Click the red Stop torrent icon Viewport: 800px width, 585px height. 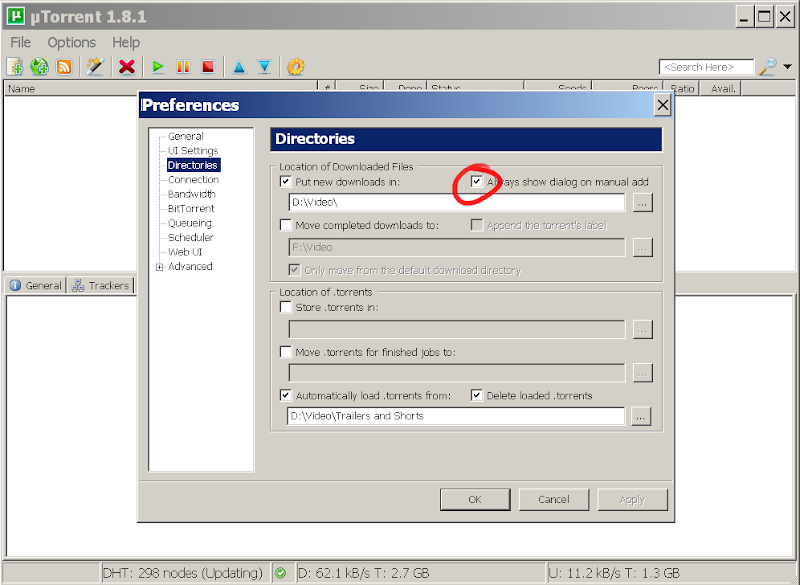coord(208,67)
